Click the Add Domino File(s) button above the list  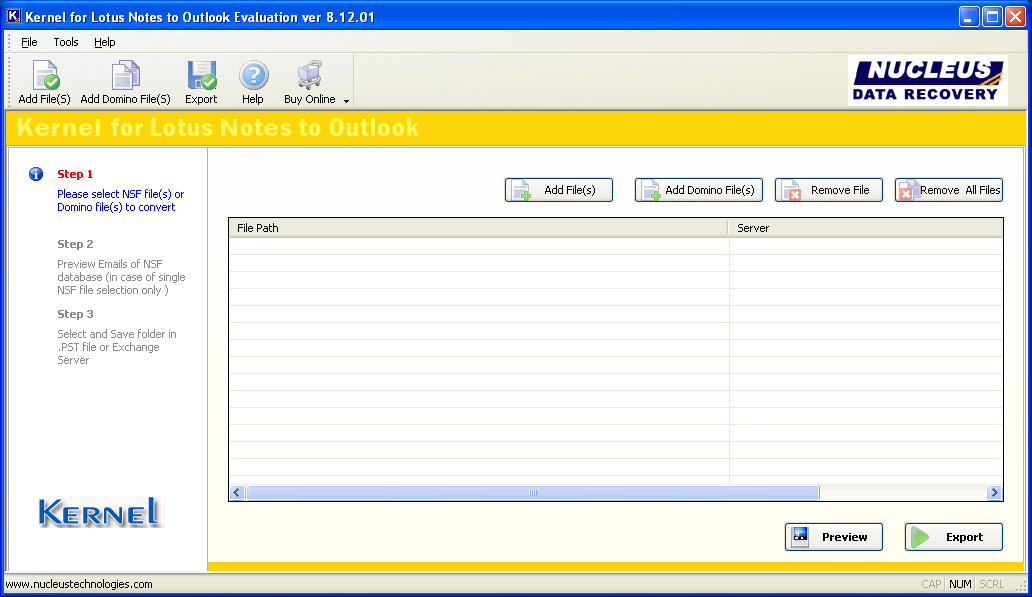pos(699,190)
